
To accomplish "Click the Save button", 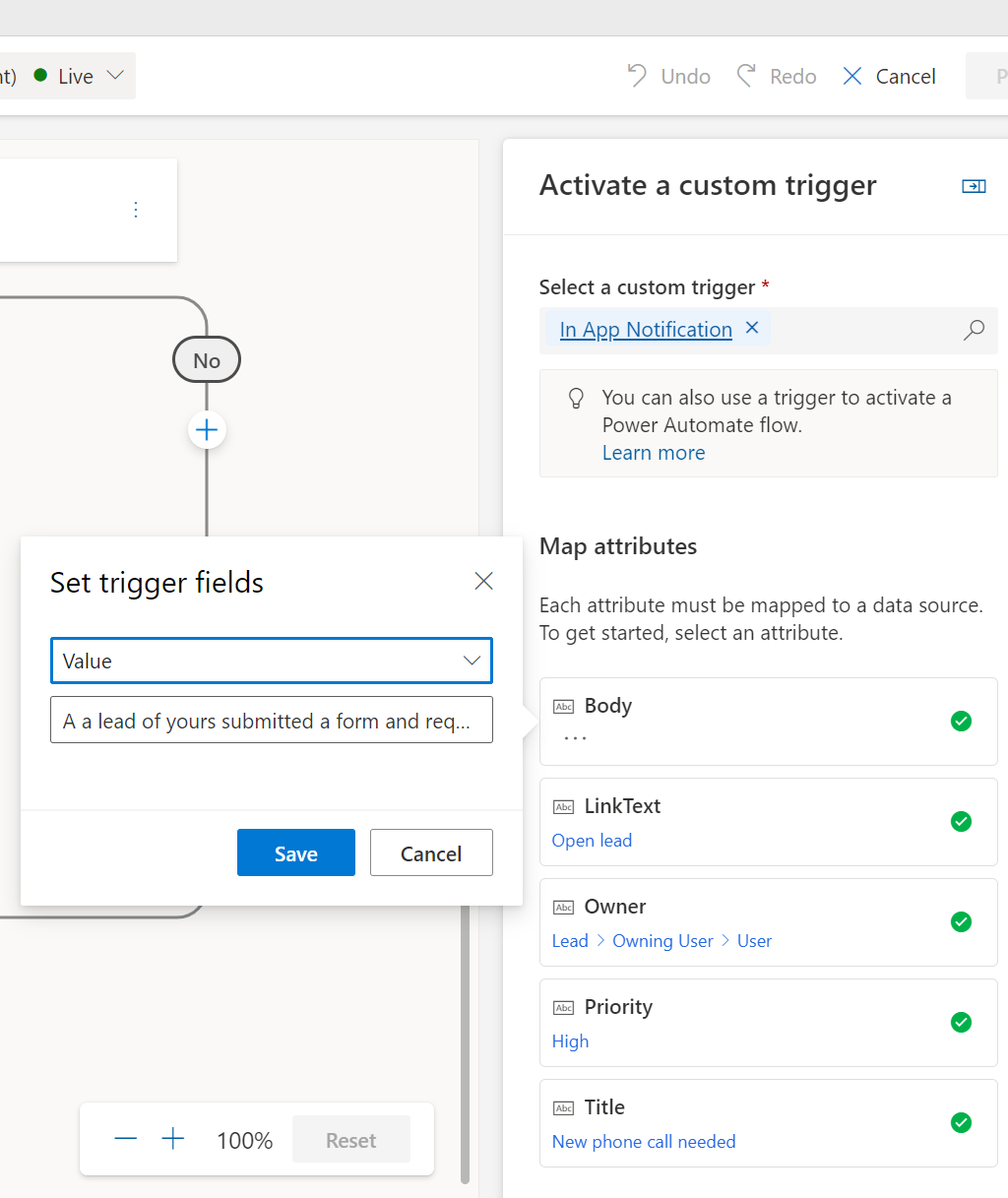I will [295, 852].
